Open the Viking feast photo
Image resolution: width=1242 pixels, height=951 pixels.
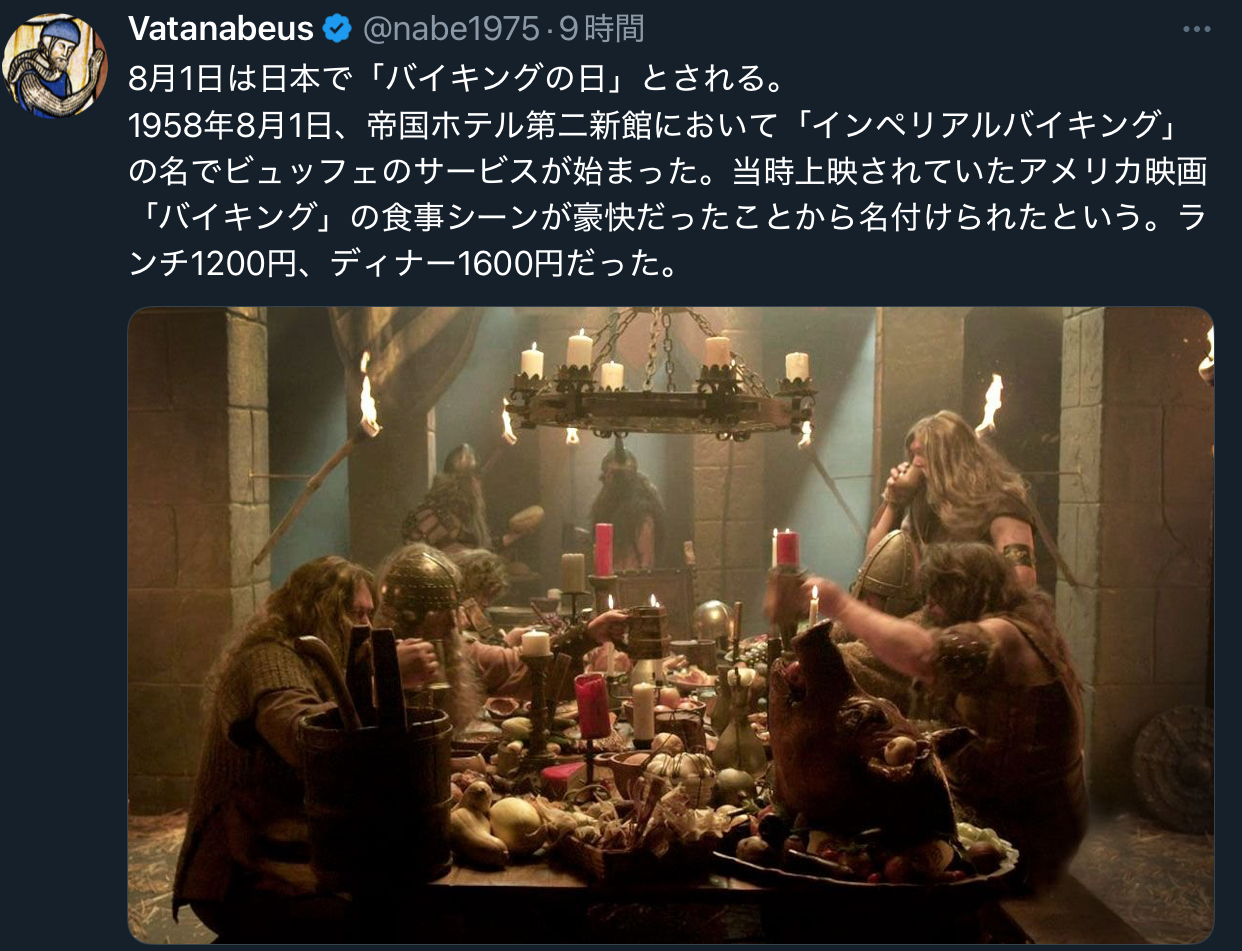[671, 625]
